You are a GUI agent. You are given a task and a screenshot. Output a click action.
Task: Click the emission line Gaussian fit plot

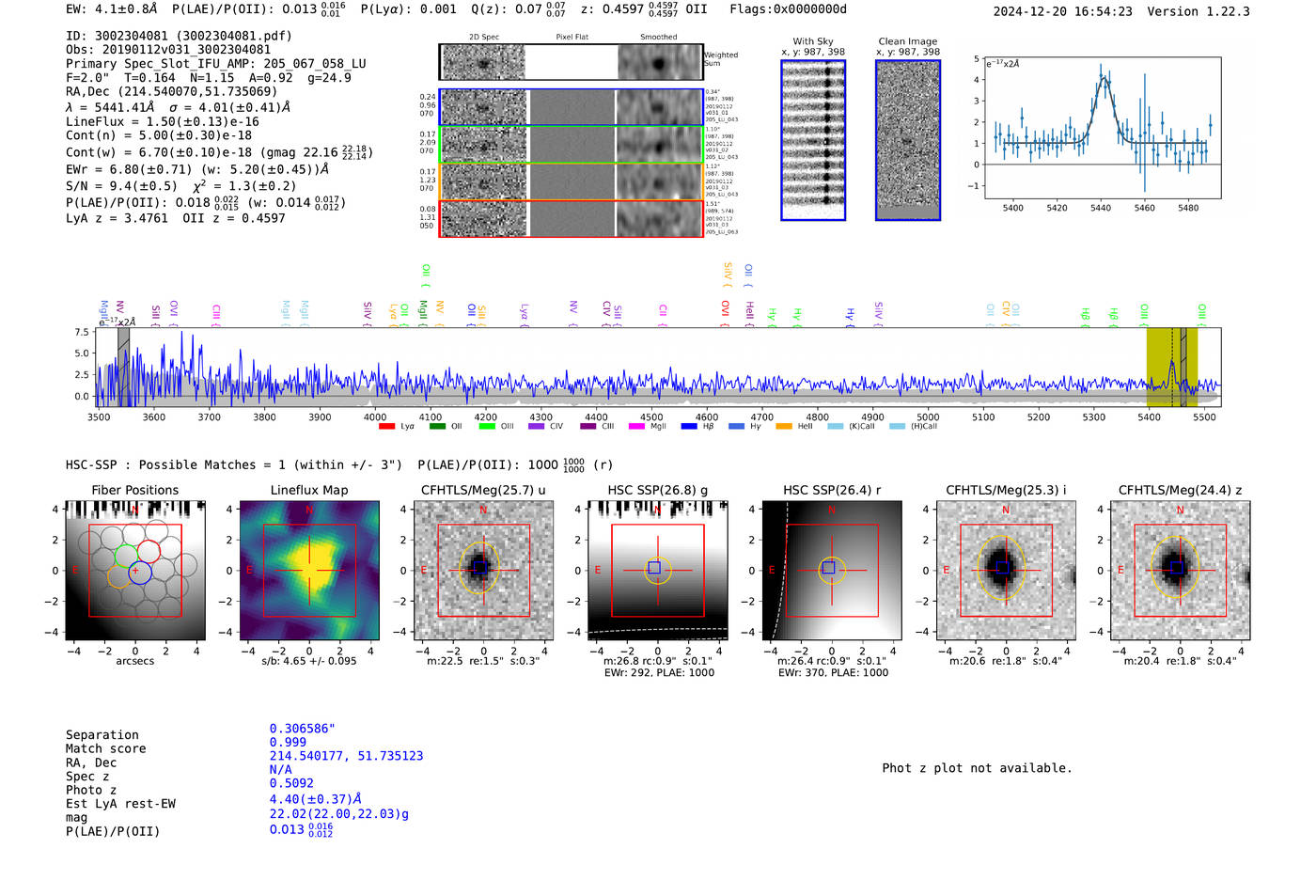pyautogui.click(x=1102, y=128)
